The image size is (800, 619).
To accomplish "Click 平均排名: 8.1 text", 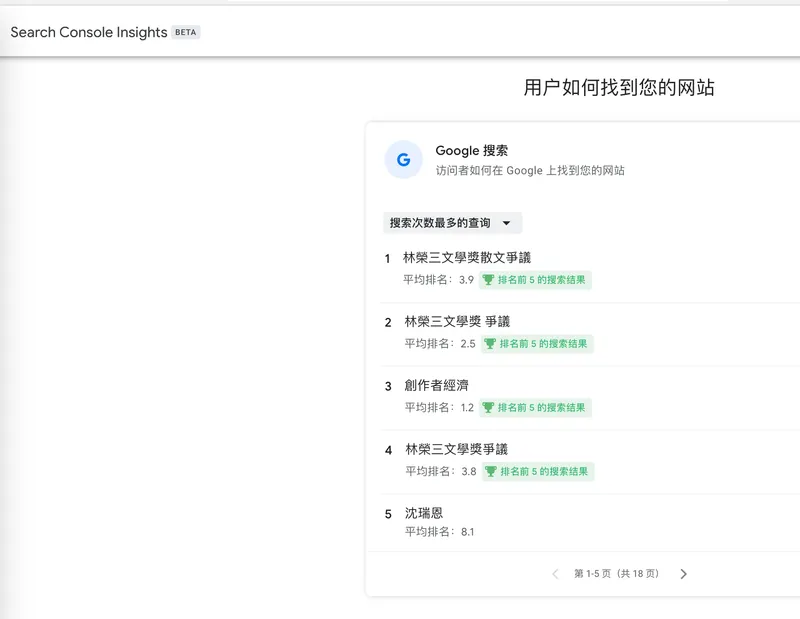I will coord(439,532).
